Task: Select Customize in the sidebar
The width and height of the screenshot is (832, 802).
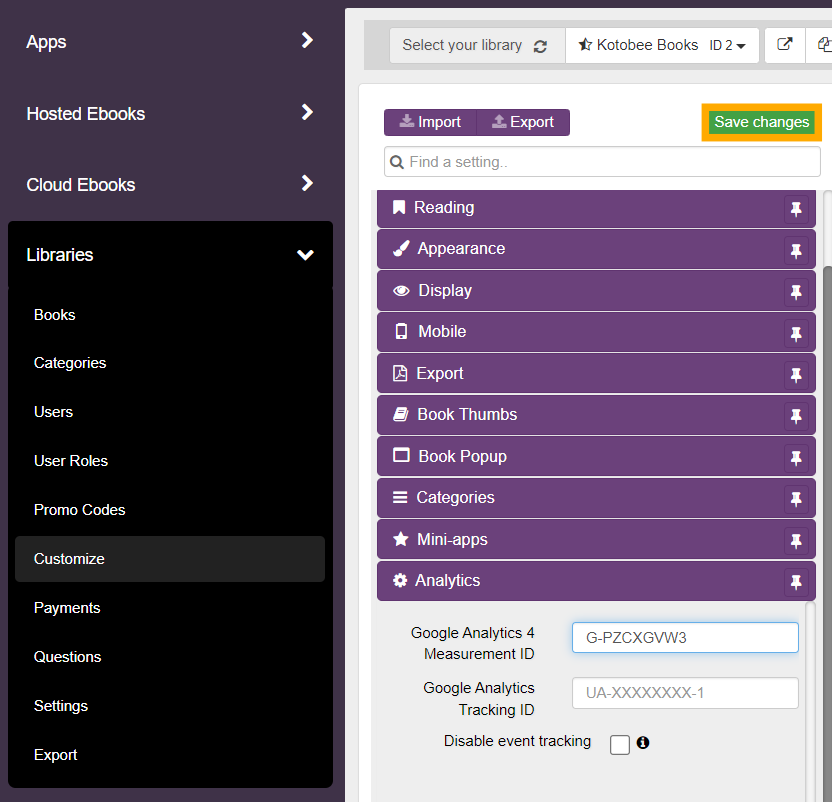Action: 170,559
